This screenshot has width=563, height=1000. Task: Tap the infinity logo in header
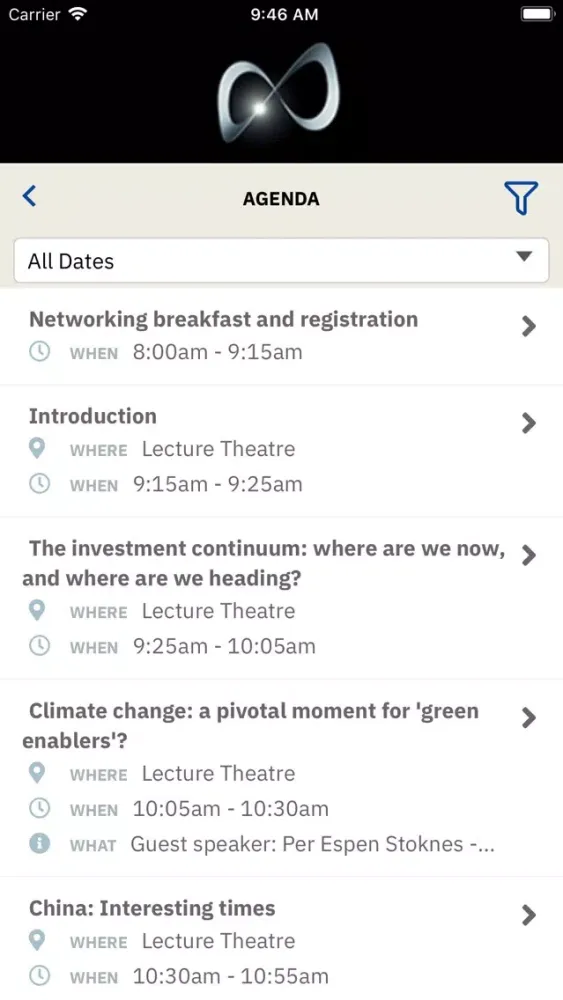coord(279,93)
